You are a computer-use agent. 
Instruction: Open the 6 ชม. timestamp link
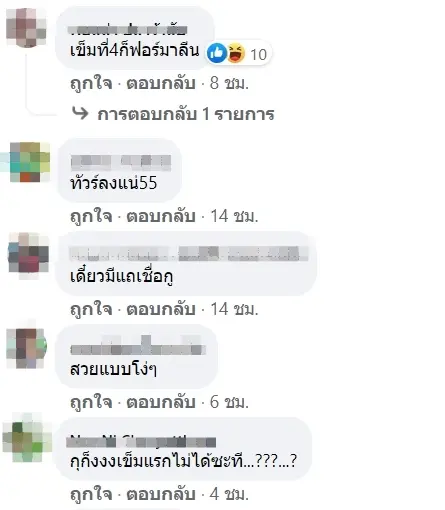[x=229, y=402]
